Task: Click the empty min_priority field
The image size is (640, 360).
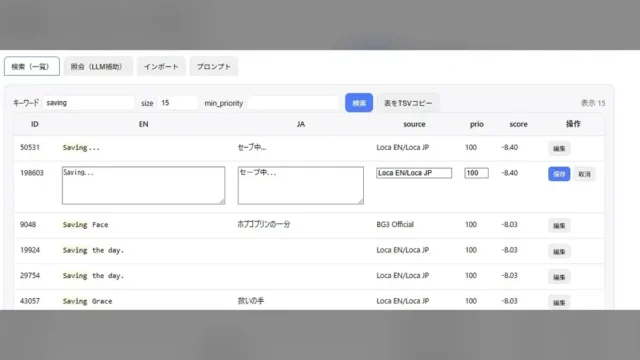Action: 293,103
